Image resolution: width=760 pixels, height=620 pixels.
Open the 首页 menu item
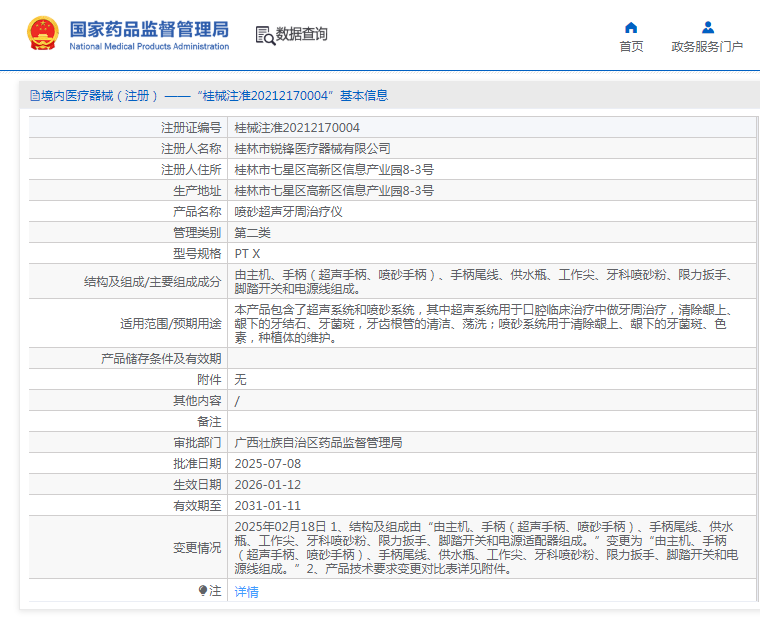(631, 46)
